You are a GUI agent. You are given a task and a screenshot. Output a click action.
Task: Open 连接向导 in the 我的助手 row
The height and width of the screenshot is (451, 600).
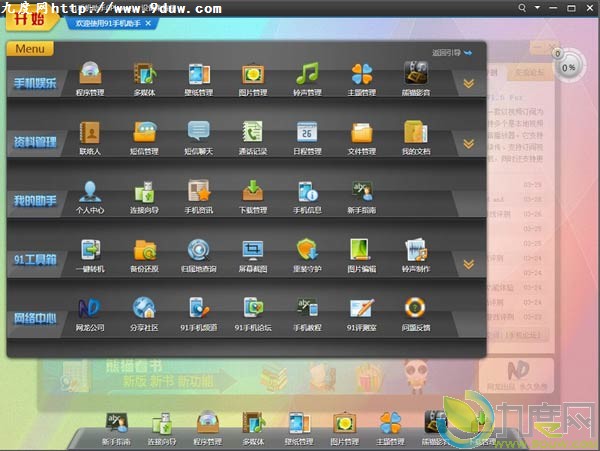point(144,197)
